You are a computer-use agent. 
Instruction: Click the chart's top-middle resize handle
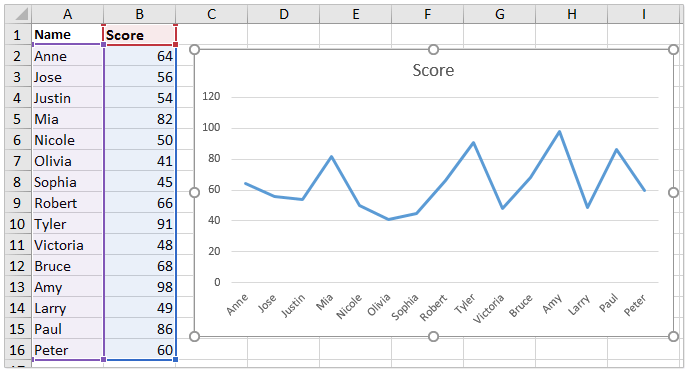point(434,50)
